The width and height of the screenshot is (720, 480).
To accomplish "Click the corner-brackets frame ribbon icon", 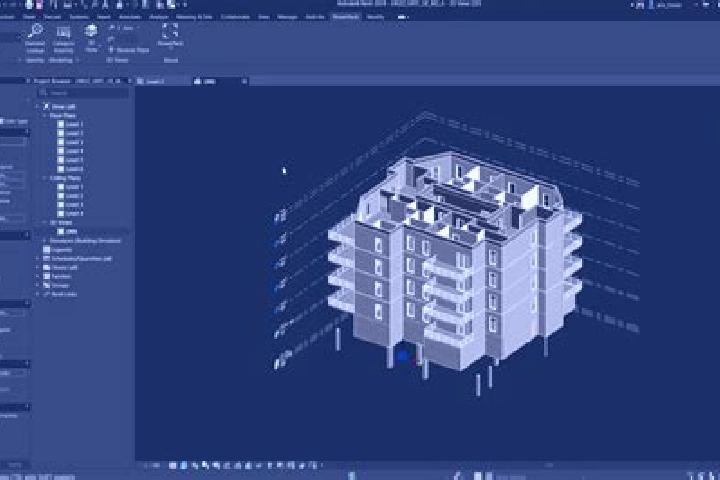I will [170, 31].
